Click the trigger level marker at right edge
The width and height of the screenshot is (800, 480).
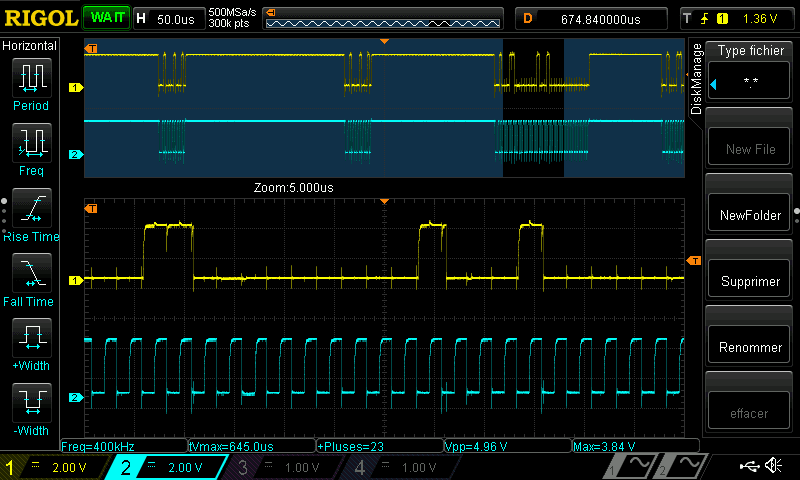point(694,261)
